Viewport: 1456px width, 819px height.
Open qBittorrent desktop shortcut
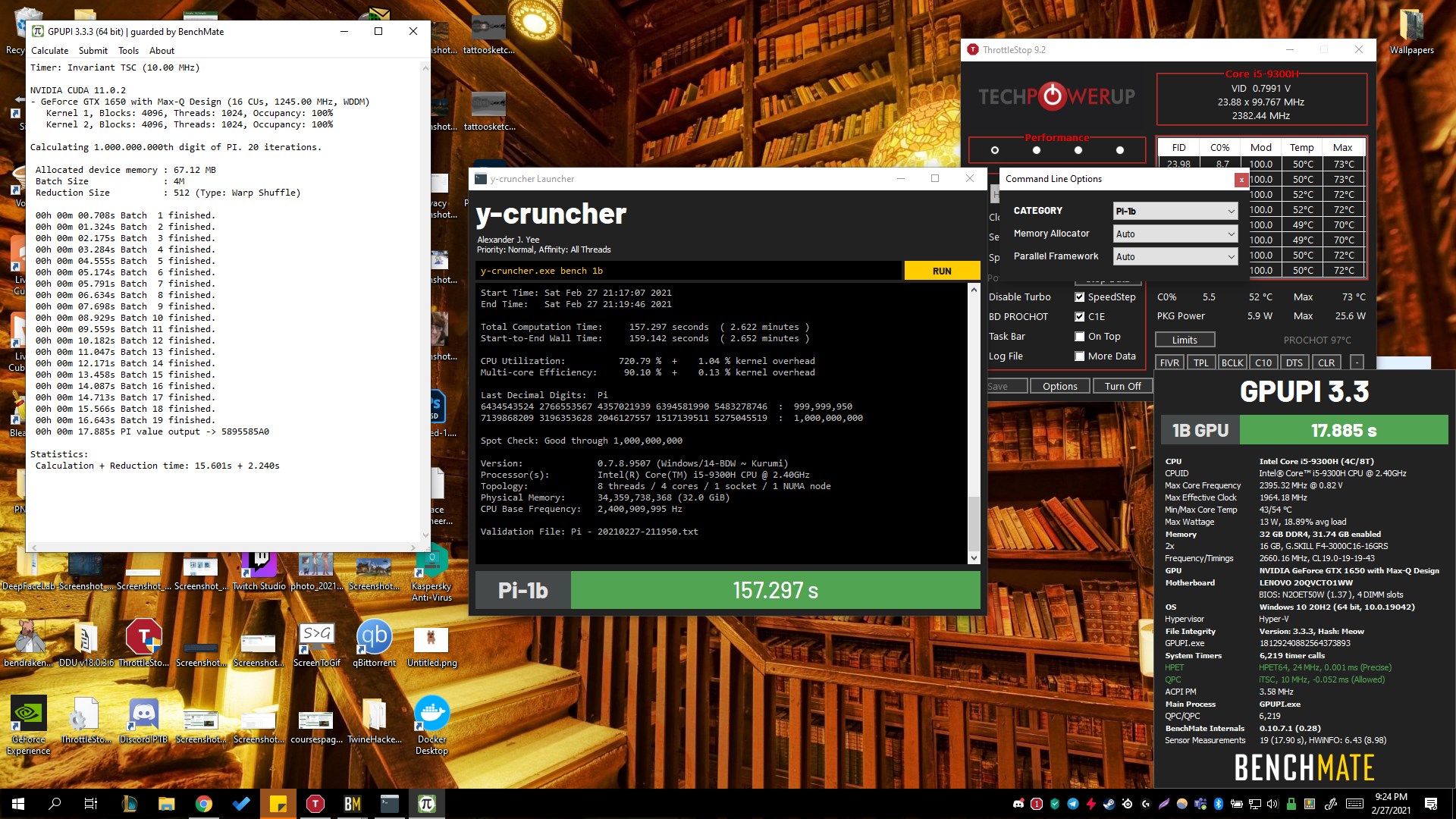(375, 644)
